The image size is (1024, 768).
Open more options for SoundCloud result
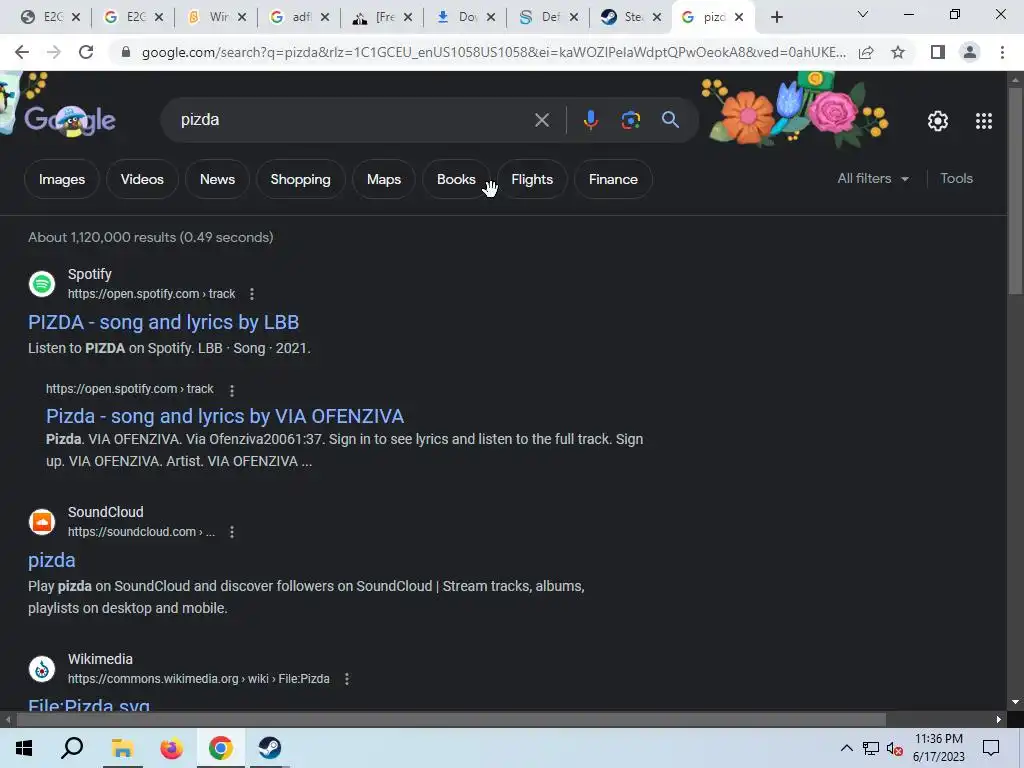click(x=232, y=532)
